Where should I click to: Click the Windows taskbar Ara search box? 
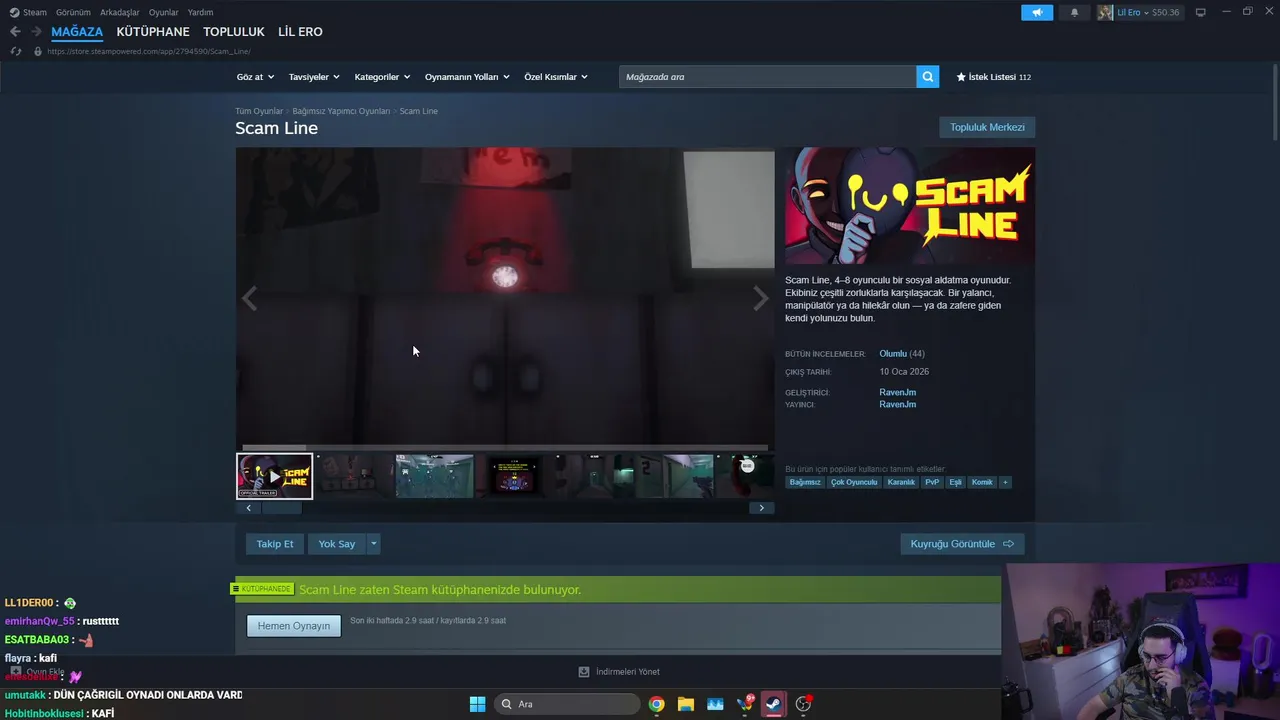coord(567,704)
